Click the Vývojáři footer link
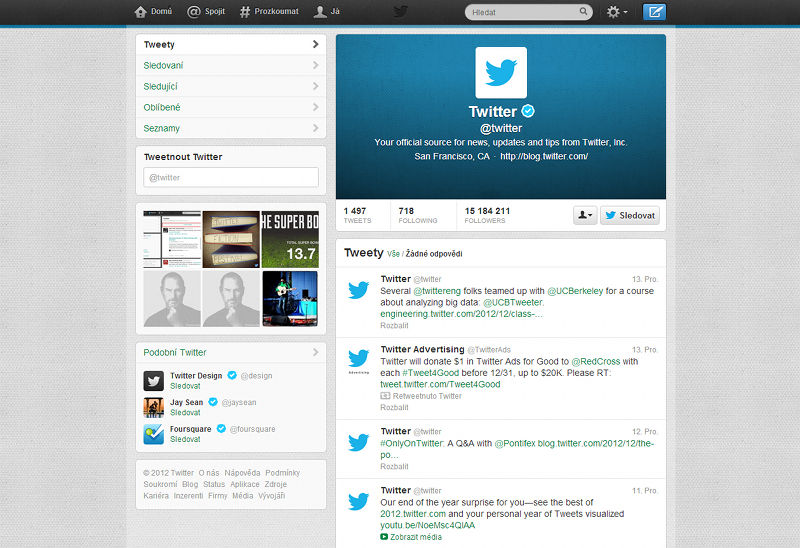Viewport: 800px width, 548px height. pyautogui.click(x=271, y=495)
